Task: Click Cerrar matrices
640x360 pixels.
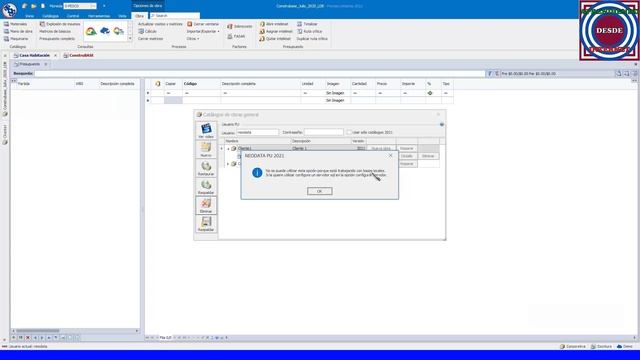Action: [x=150, y=39]
